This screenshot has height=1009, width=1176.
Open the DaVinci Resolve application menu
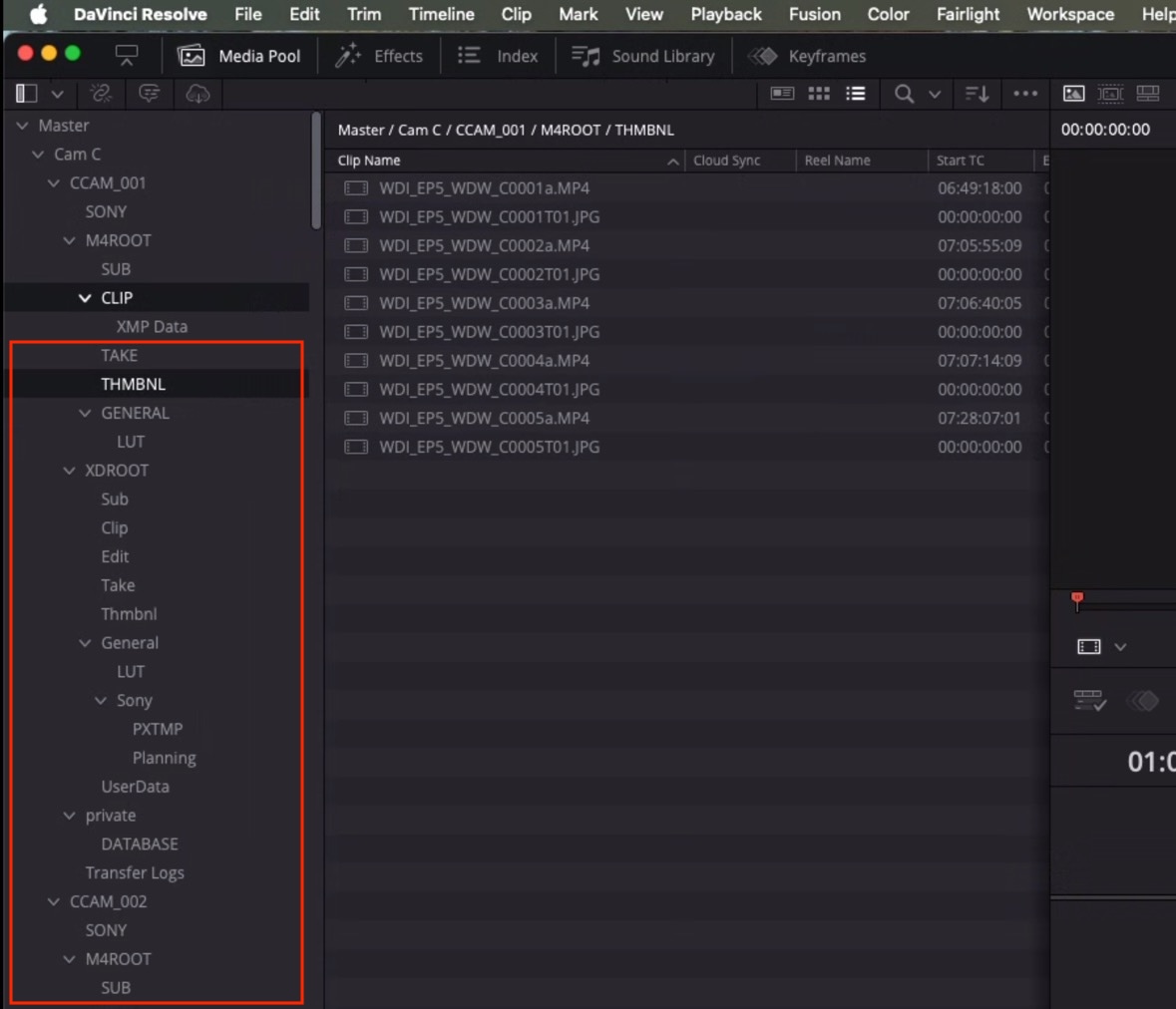141,14
